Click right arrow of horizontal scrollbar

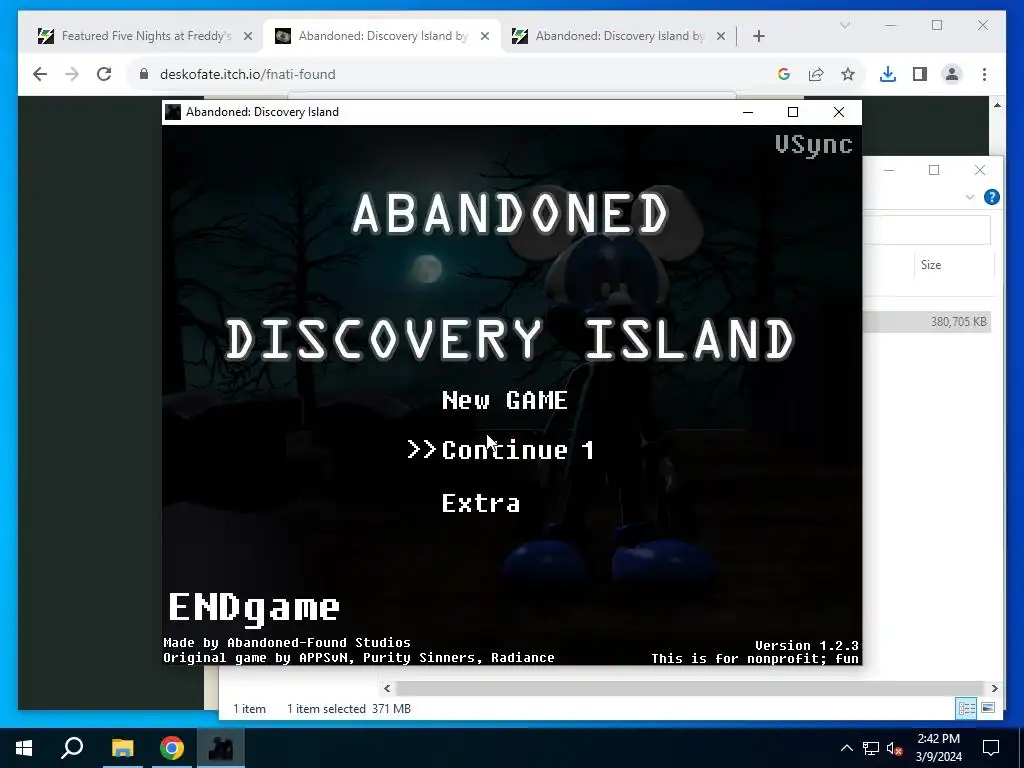click(994, 688)
